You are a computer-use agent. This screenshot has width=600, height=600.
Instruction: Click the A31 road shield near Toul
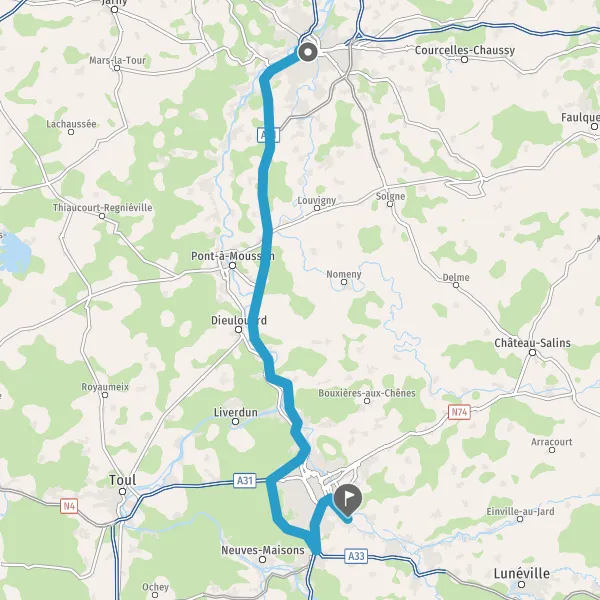(245, 480)
